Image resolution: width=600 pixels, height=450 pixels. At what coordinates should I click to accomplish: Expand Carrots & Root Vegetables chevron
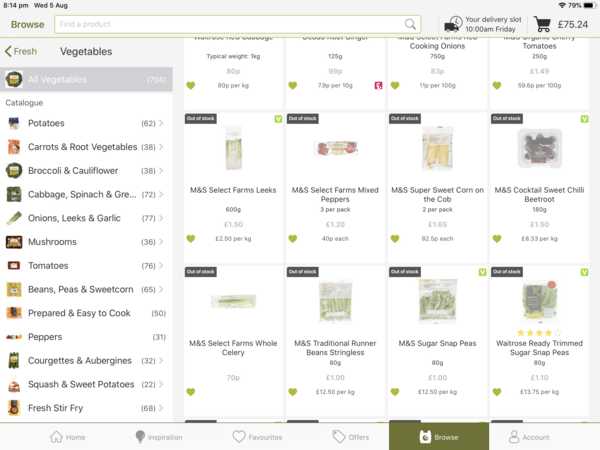point(161,147)
